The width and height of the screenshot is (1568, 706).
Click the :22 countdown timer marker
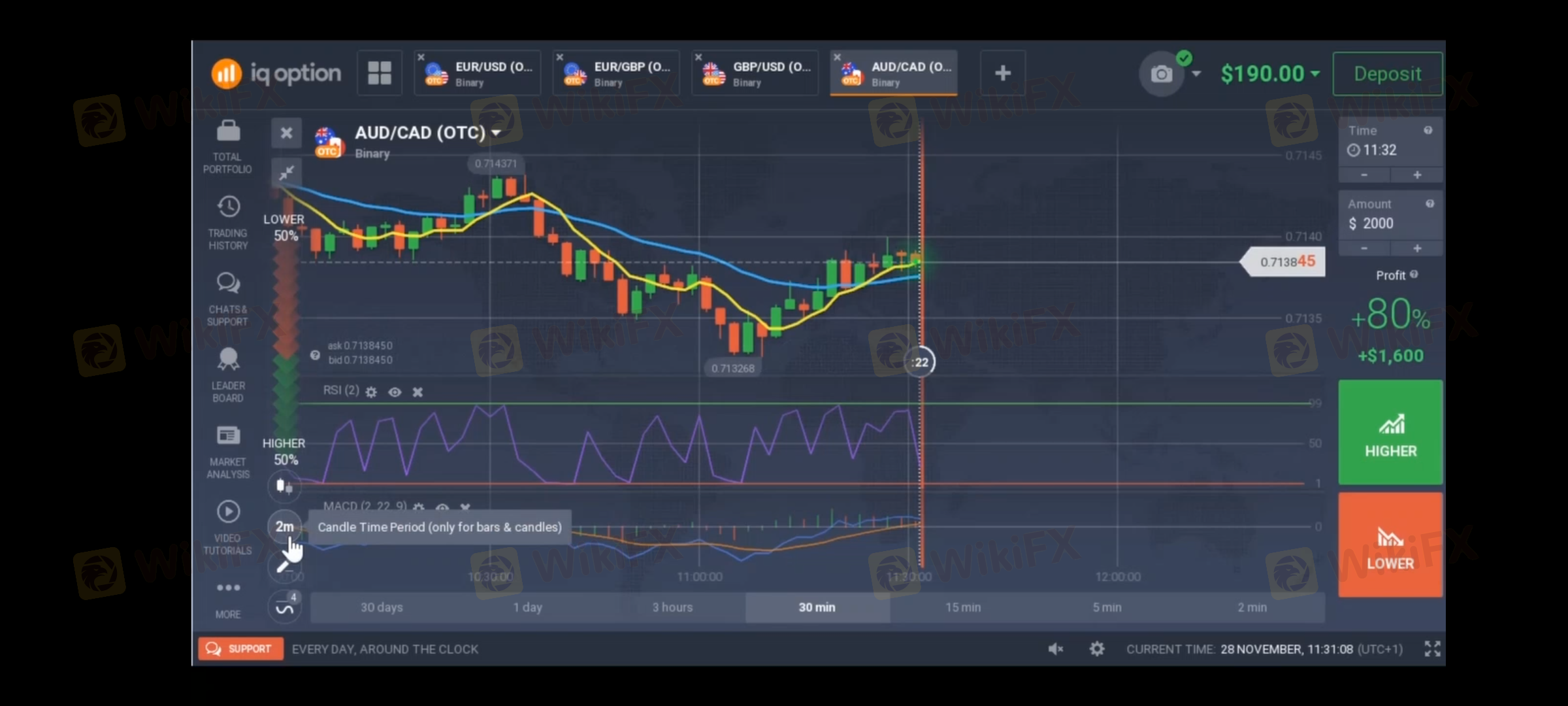920,362
